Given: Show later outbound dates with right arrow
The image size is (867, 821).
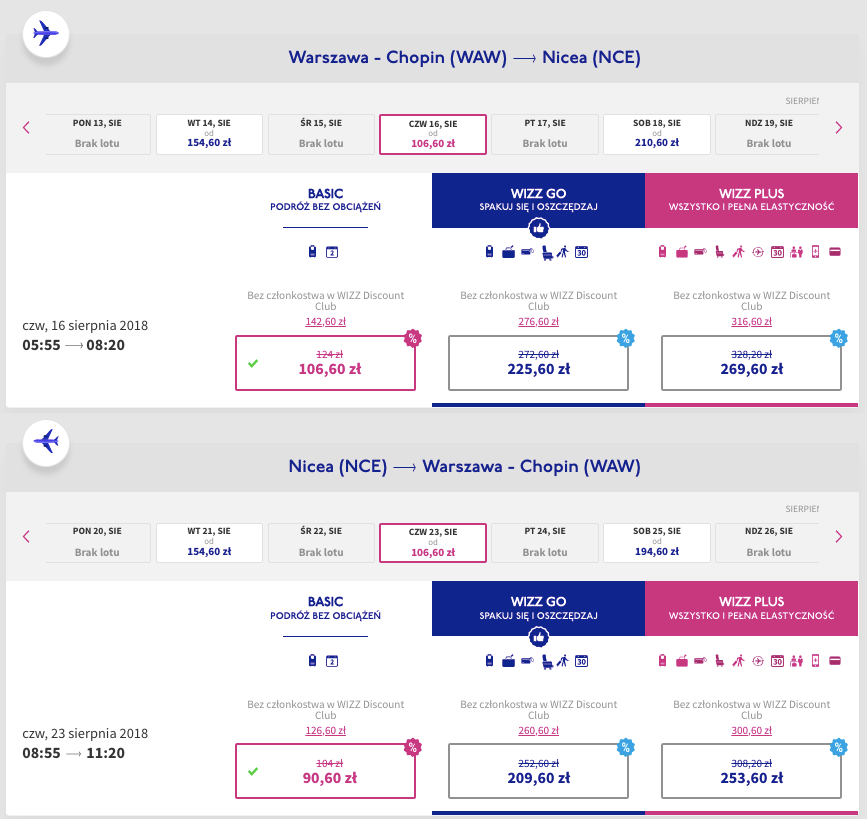Looking at the screenshot, I should pyautogui.click(x=839, y=127).
